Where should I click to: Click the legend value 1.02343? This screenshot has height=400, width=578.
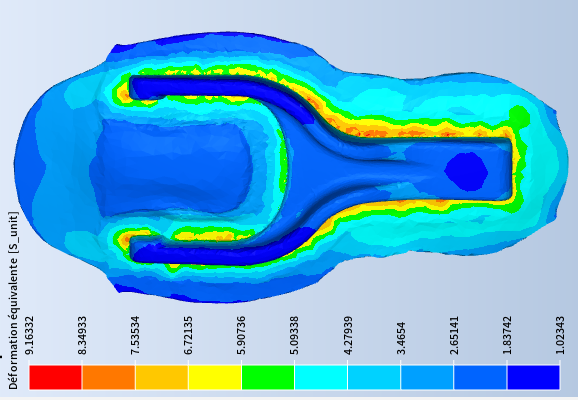(560, 335)
